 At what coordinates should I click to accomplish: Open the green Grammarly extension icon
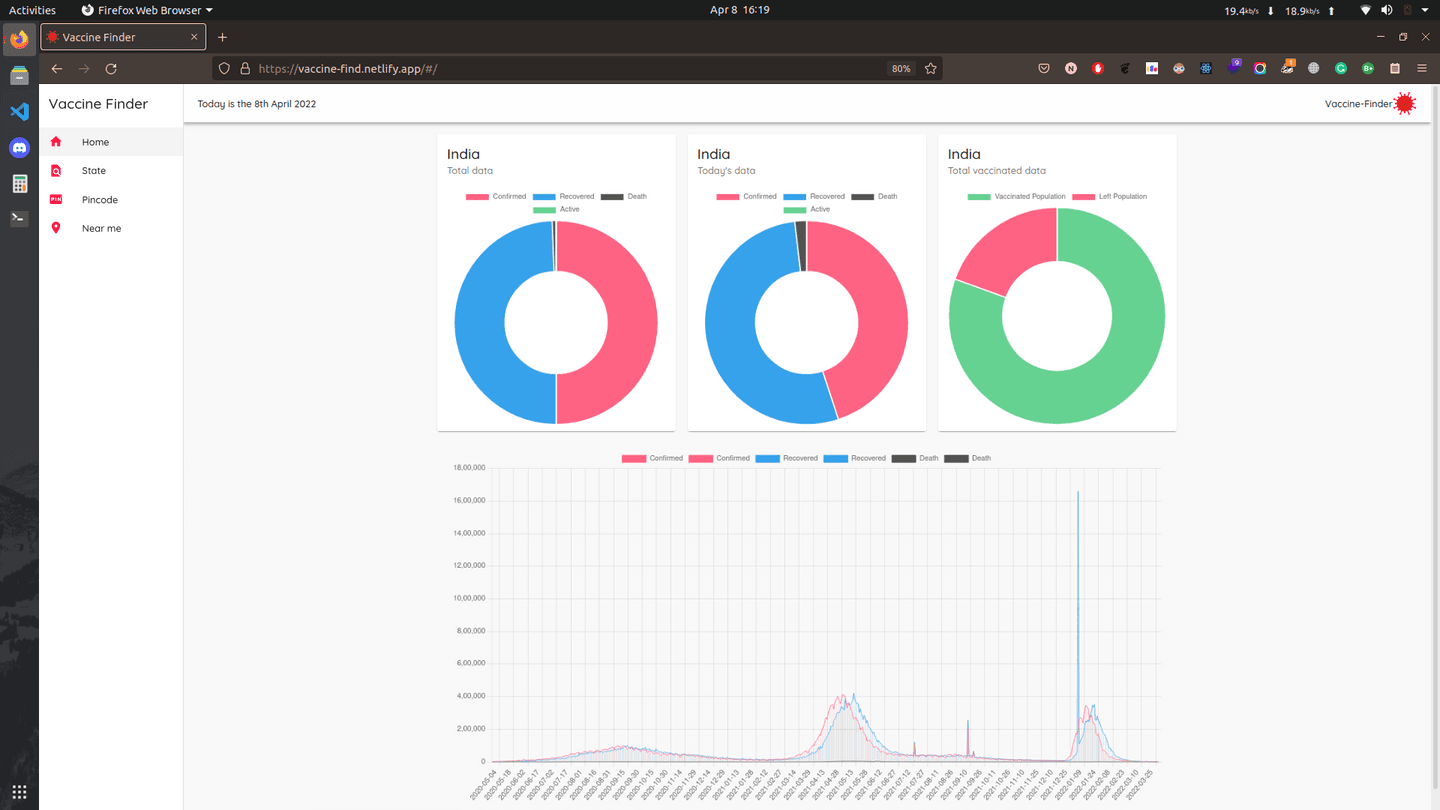pyautogui.click(x=1341, y=69)
